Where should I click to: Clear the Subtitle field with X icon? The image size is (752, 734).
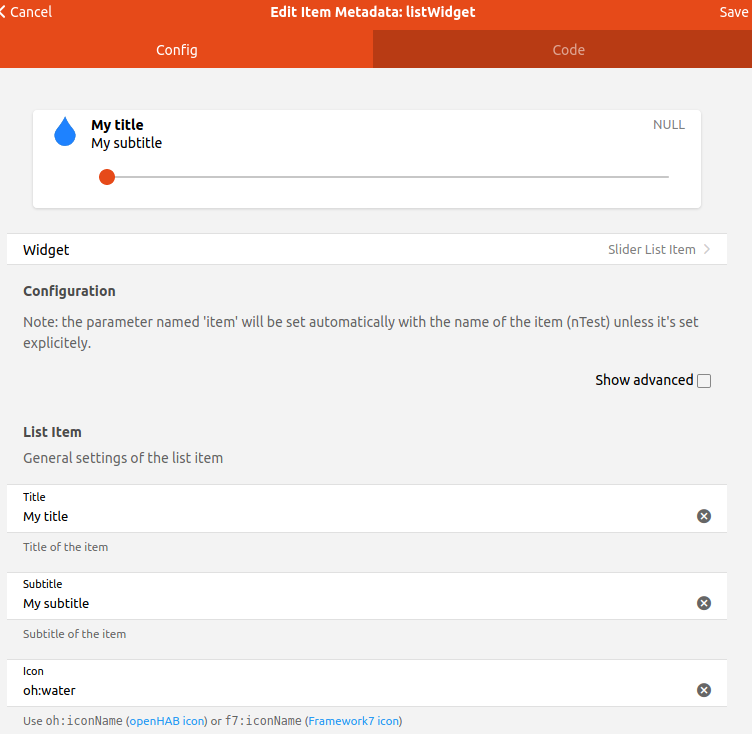tap(704, 603)
